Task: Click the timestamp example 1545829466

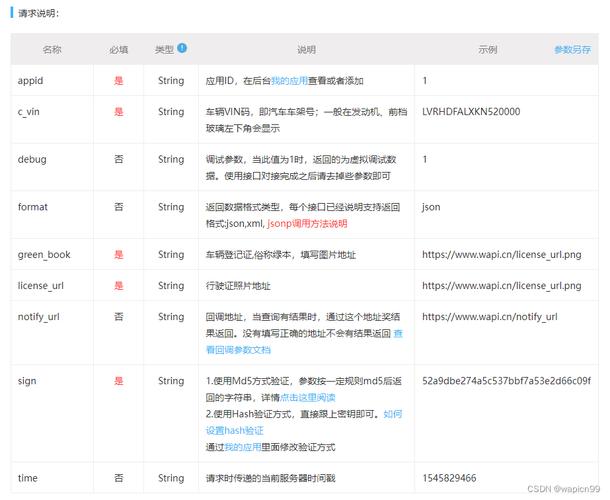Action: pyautogui.click(x=449, y=478)
